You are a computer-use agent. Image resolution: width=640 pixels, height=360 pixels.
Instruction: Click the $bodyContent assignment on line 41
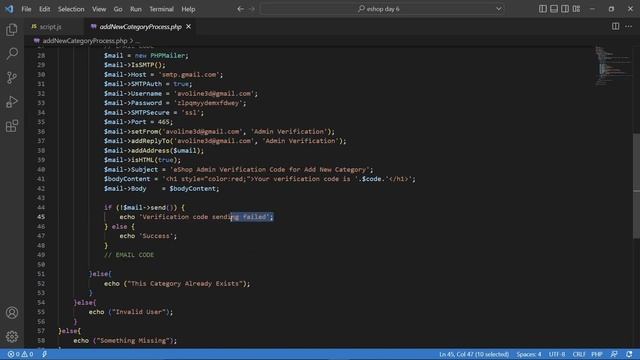click(260, 179)
